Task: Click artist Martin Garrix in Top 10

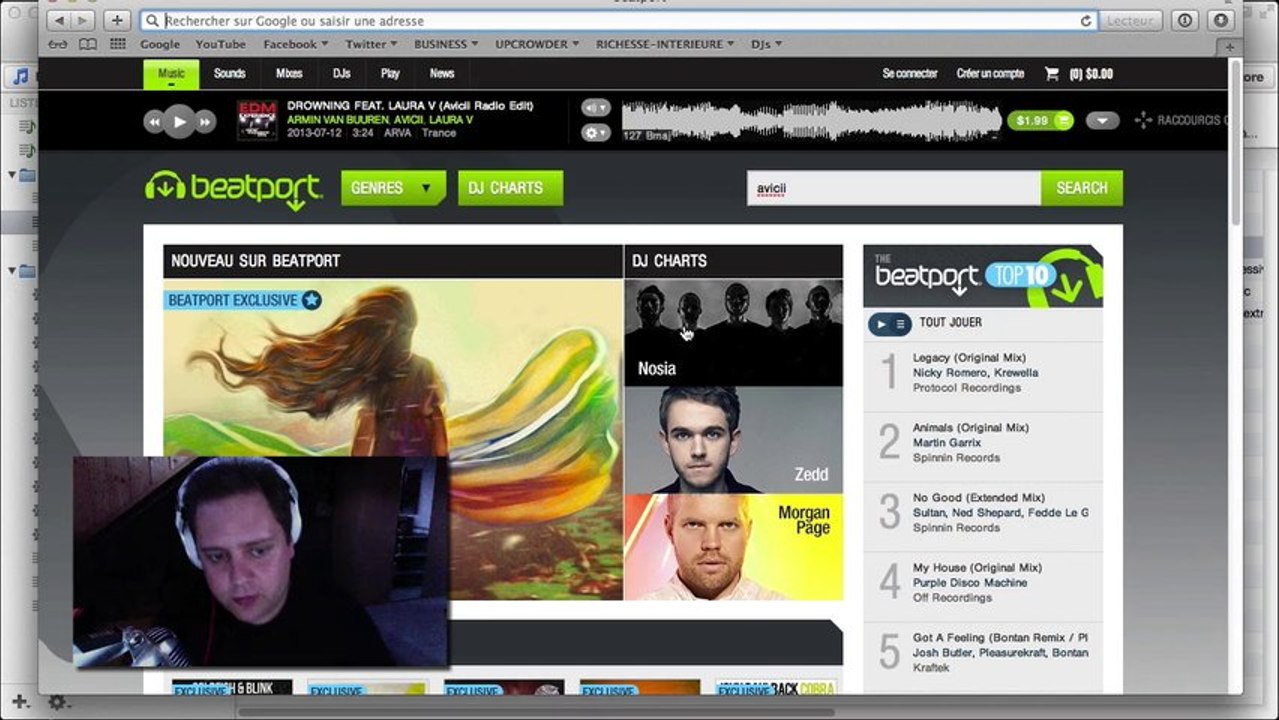Action: [x=947, y=442]
